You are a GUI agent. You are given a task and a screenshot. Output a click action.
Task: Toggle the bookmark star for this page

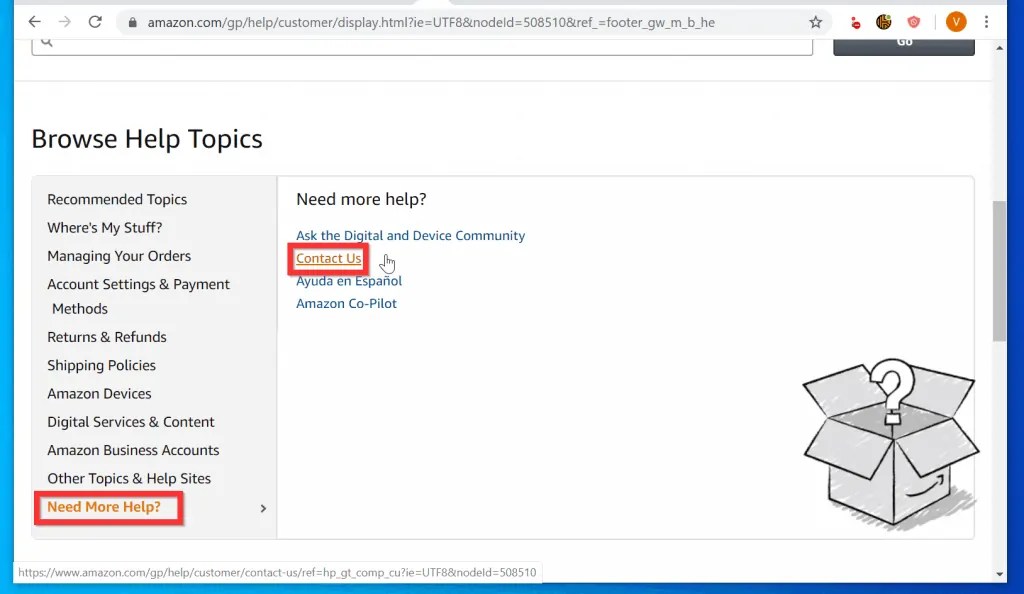pyautogui.click(x=815, y=20)
